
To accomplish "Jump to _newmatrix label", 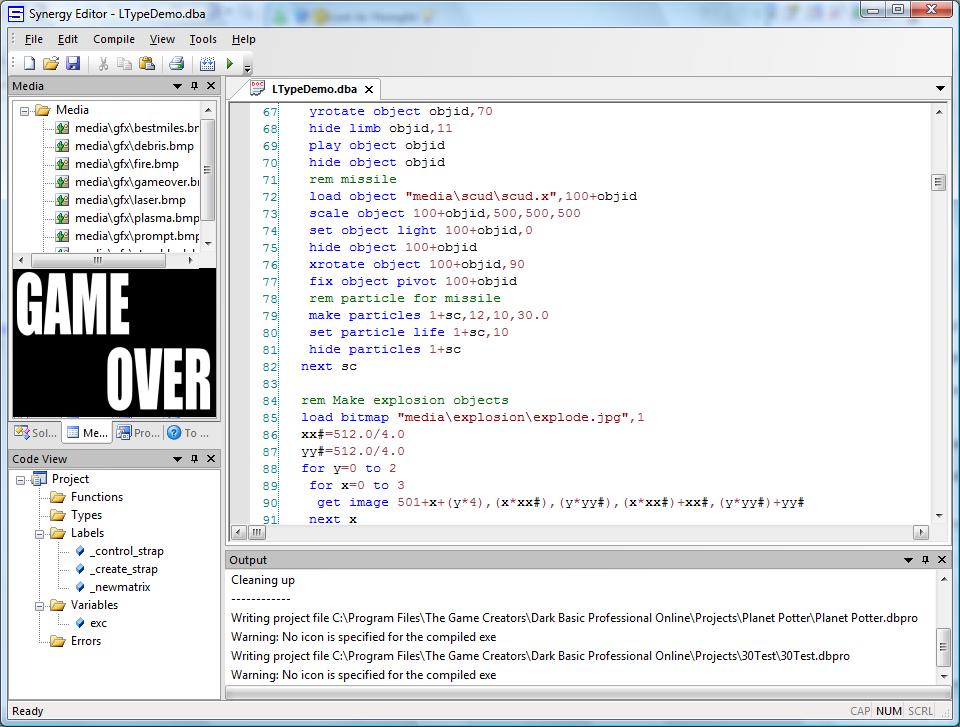I will pyautogui.click(x=120, y=587).
